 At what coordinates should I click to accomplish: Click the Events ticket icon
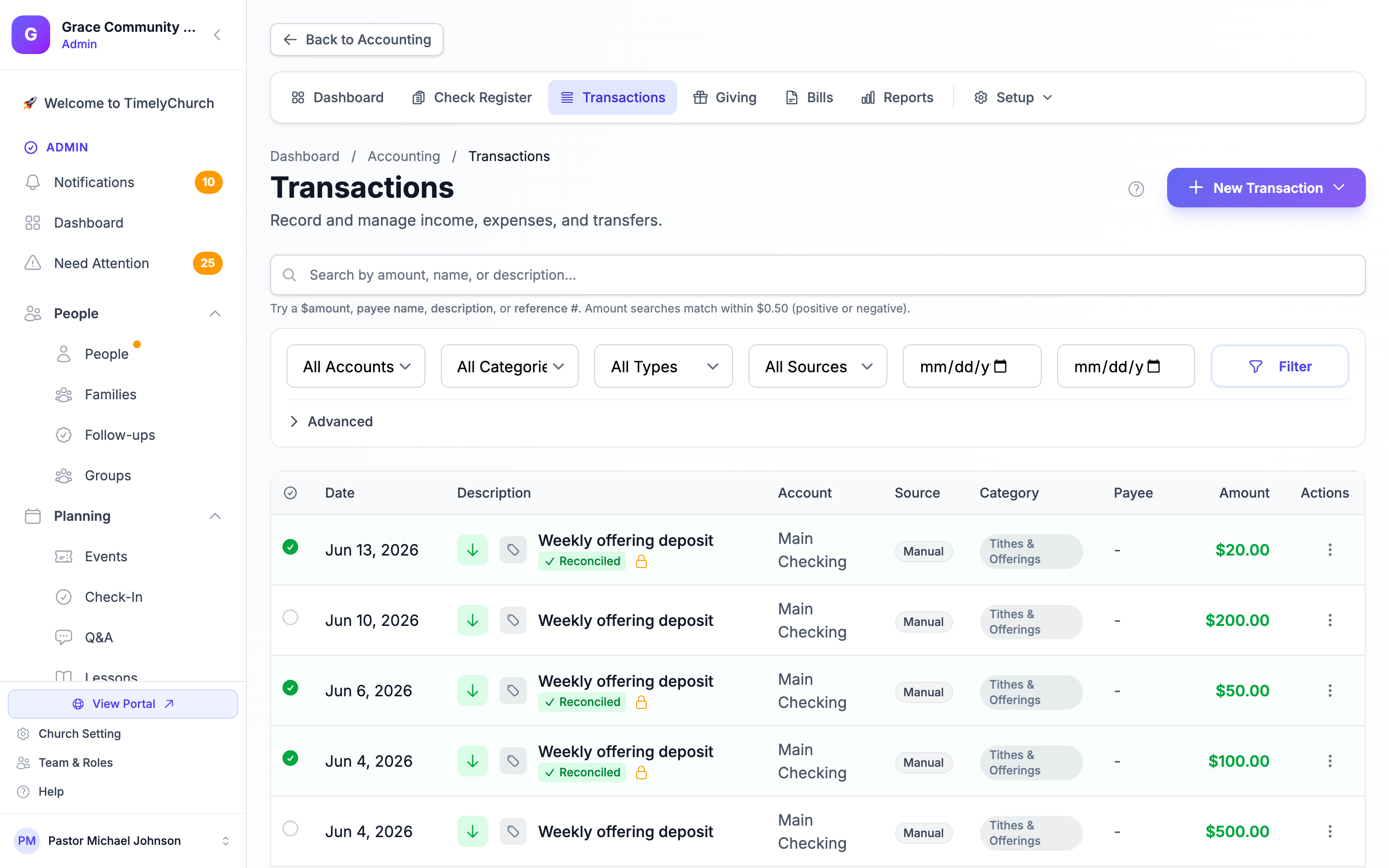[x=64, y=557]
